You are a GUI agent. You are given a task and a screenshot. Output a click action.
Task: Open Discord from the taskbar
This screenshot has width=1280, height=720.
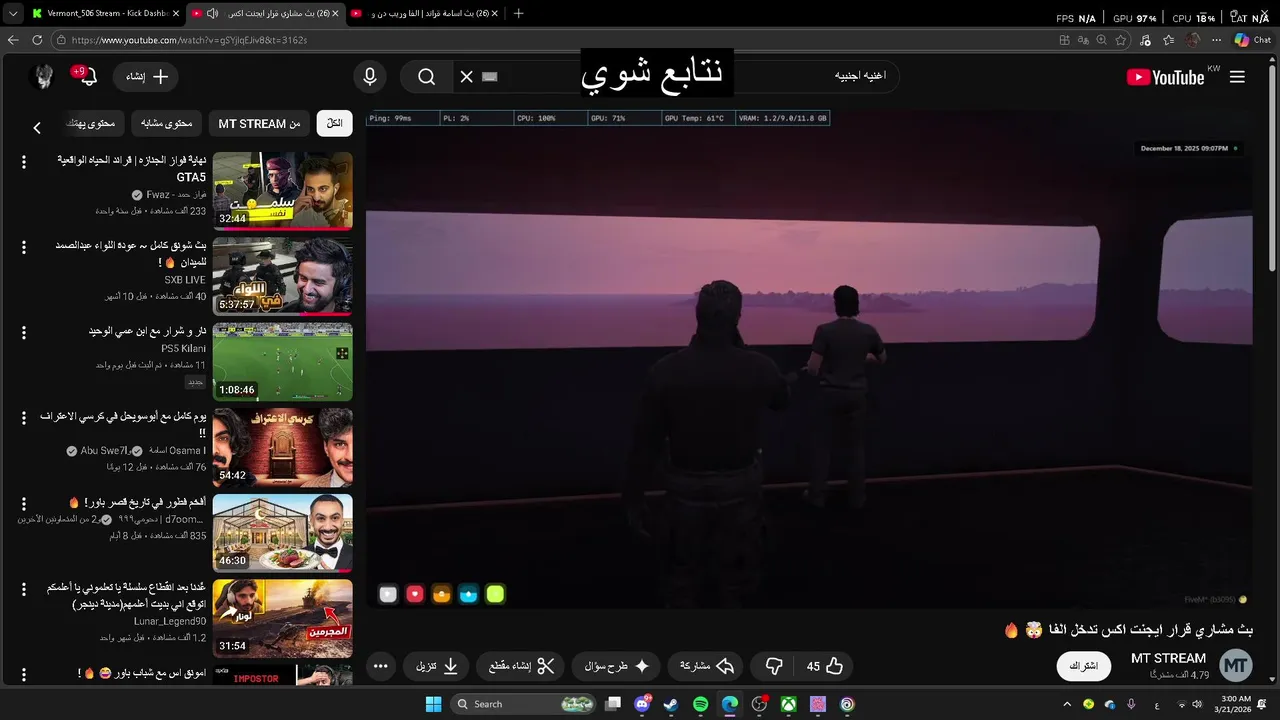[642, 704]
